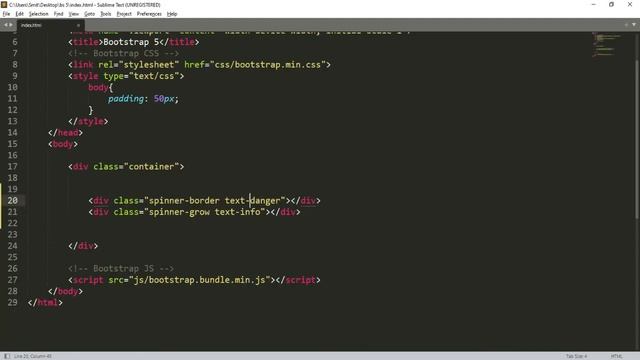640x360 pixels.
Task: Add new tab with plus icon
Action: point(626,25)
